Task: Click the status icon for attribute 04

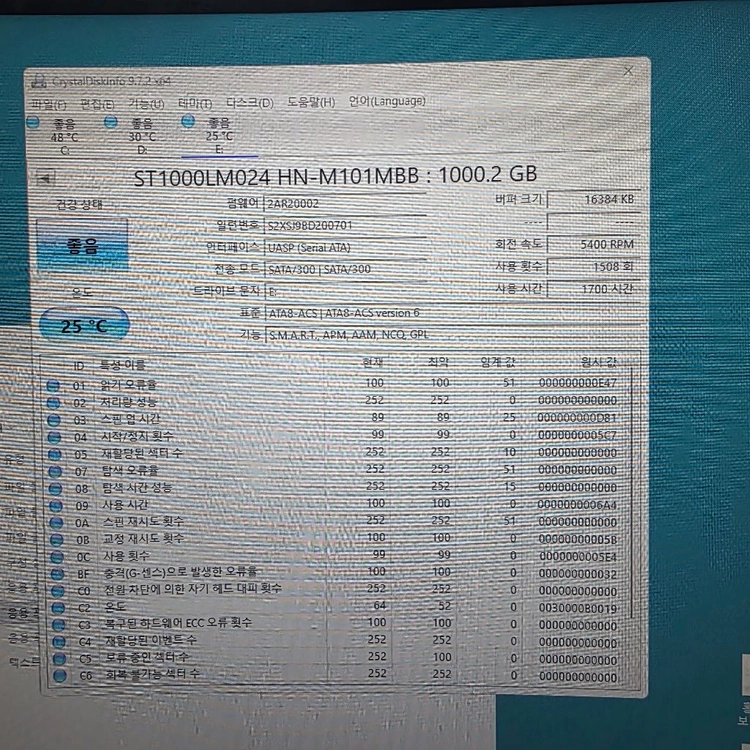Action: pyautogui.click(x=55, y=437)
